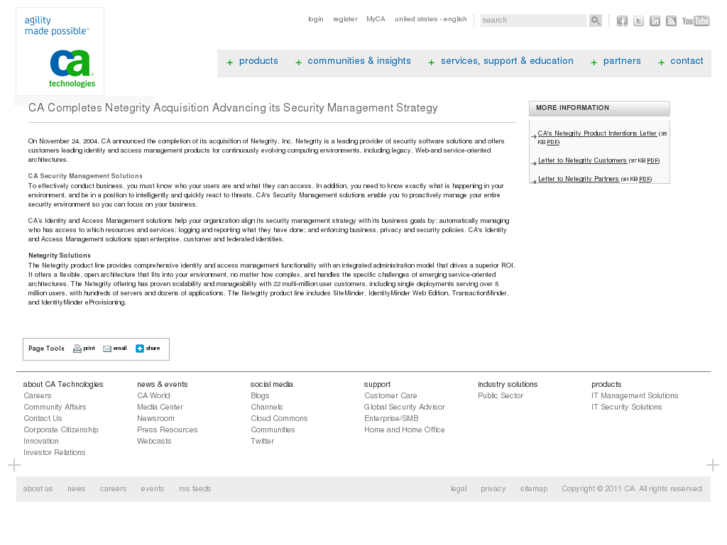Click the share icon in Page Tools

click(x=140, y=348)
